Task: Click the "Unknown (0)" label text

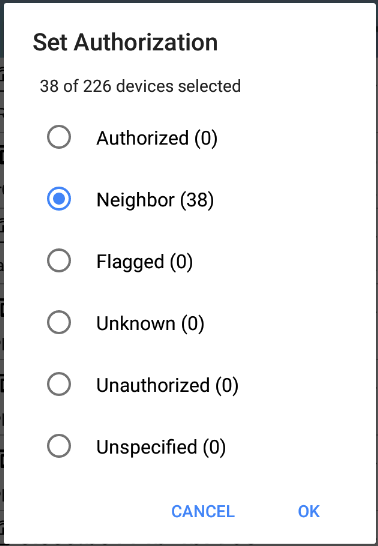Action: [x=150, y=323]
